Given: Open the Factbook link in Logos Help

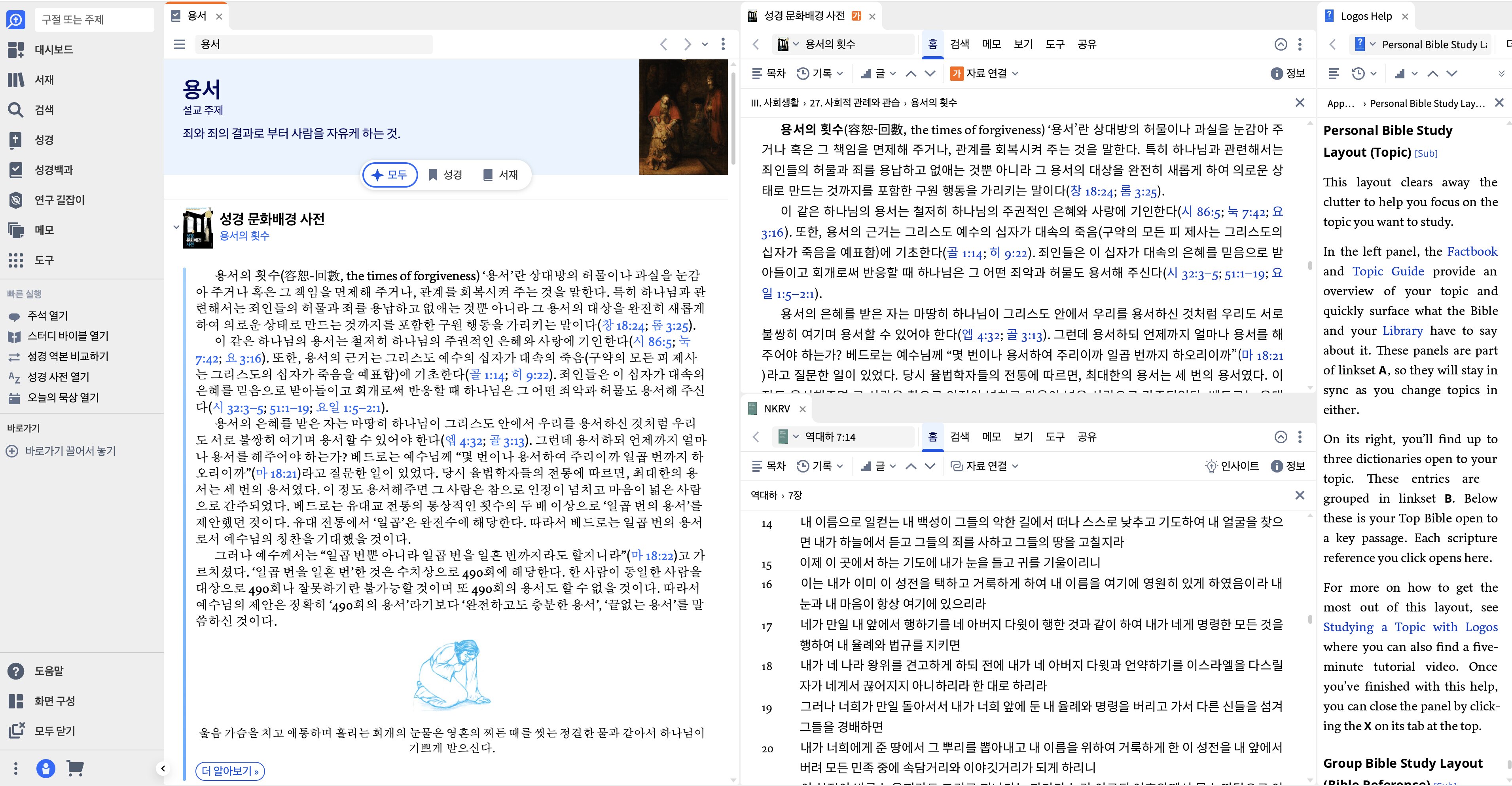Looking at the screenshot, I should 1472,251.
